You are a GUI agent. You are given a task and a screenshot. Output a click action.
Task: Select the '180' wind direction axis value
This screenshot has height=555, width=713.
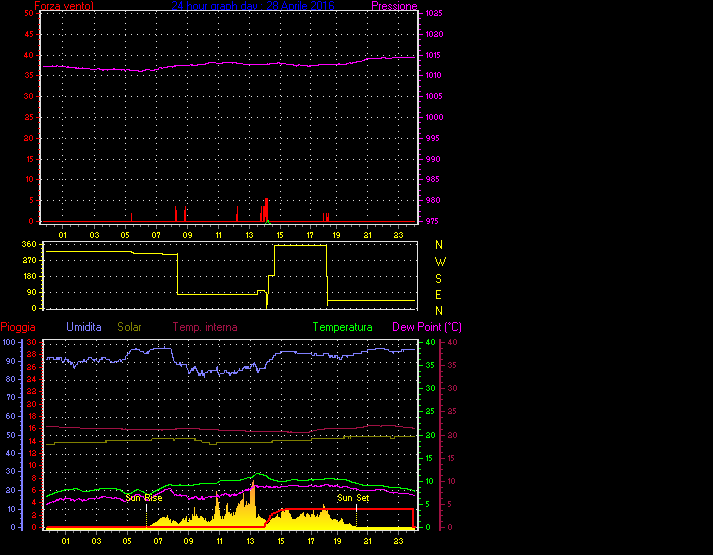(29, 276)
